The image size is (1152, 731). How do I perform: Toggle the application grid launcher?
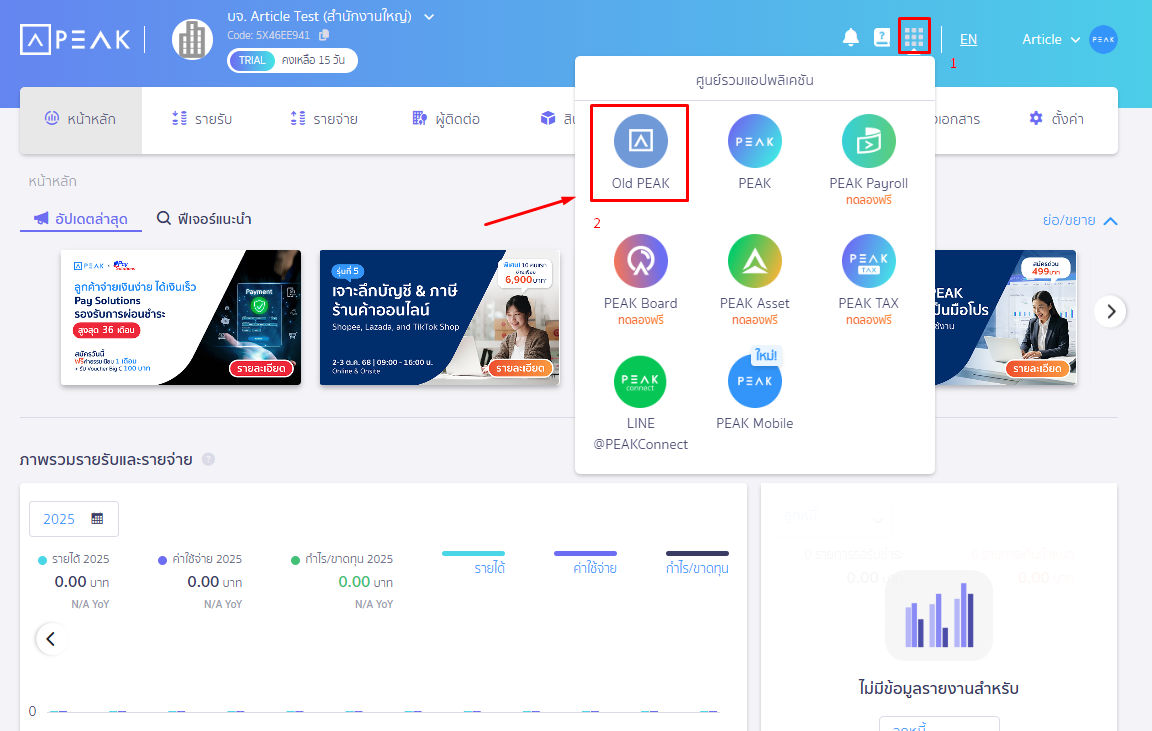coord(914,38)
